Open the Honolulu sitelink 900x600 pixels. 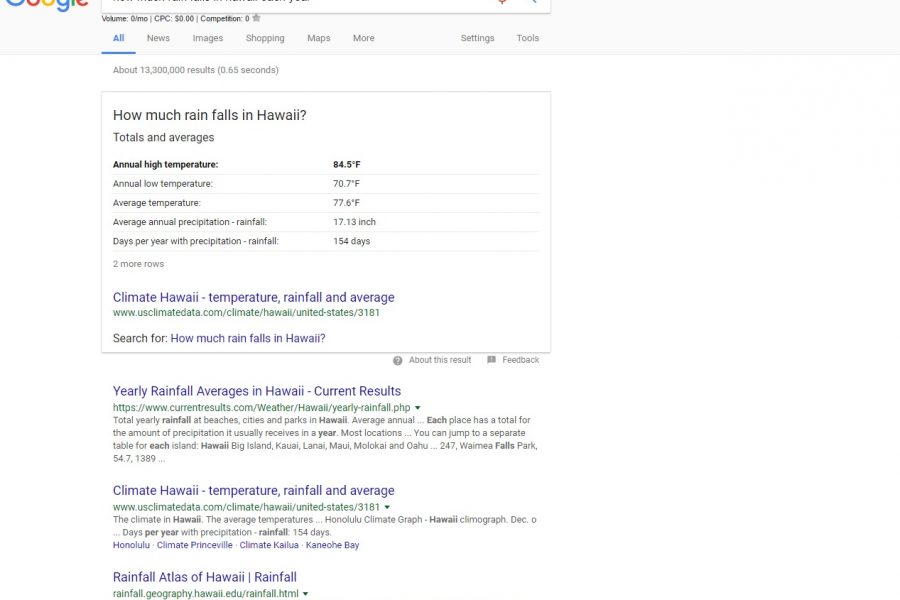click(131, 545)
